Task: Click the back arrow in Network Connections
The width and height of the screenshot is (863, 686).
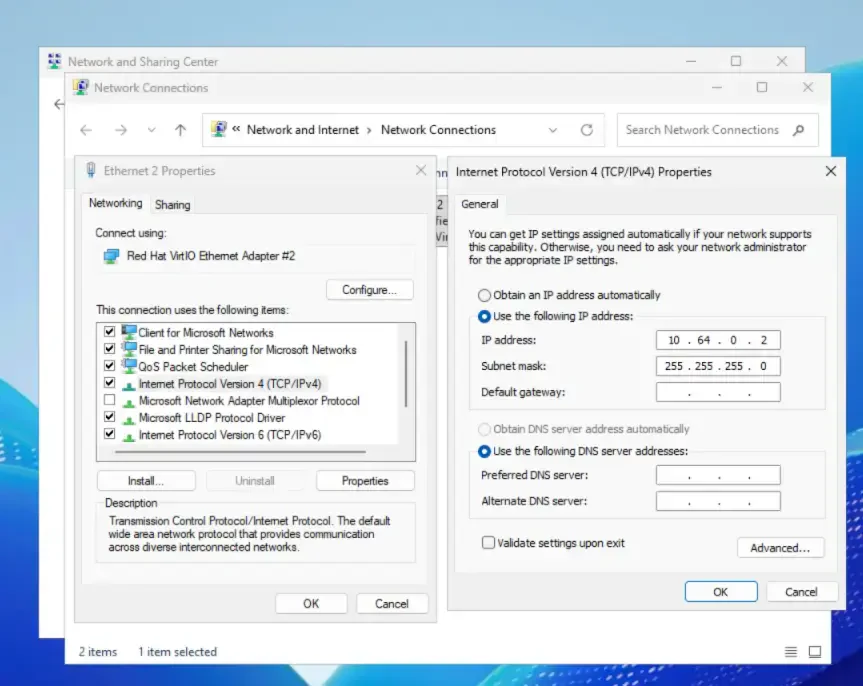Action: pyautogui.click(x=86, y=130)
